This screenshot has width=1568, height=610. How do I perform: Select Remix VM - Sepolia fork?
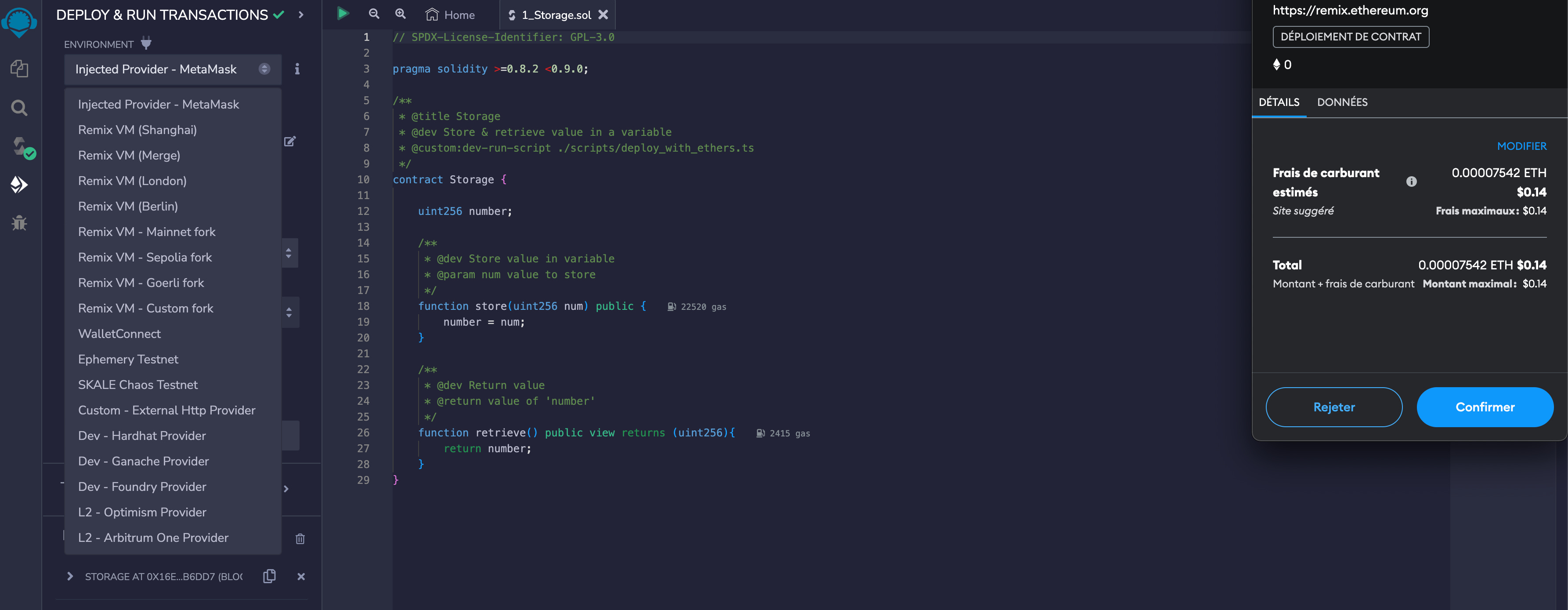173,258
